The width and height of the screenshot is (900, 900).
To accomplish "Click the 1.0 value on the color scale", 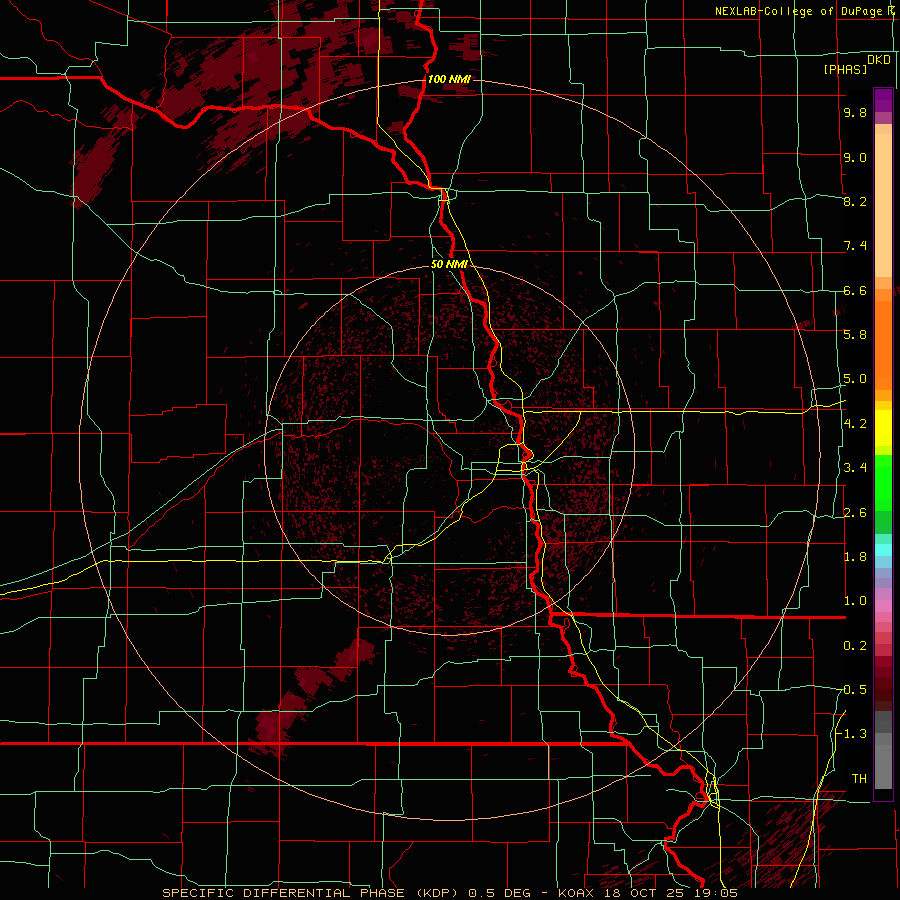I will pos(855,601).
